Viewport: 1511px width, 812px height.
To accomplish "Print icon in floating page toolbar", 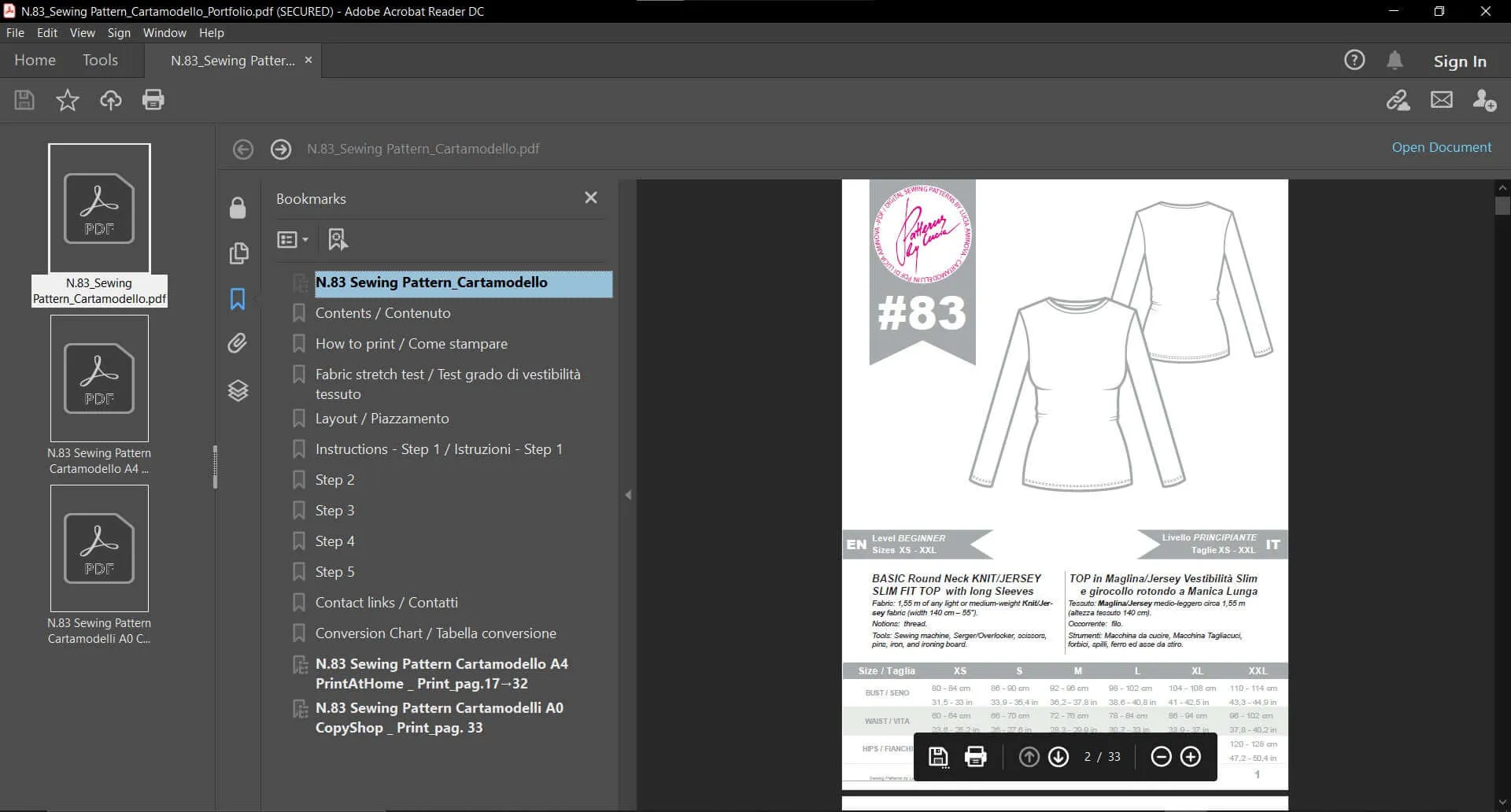I will [x=976, y=757].
